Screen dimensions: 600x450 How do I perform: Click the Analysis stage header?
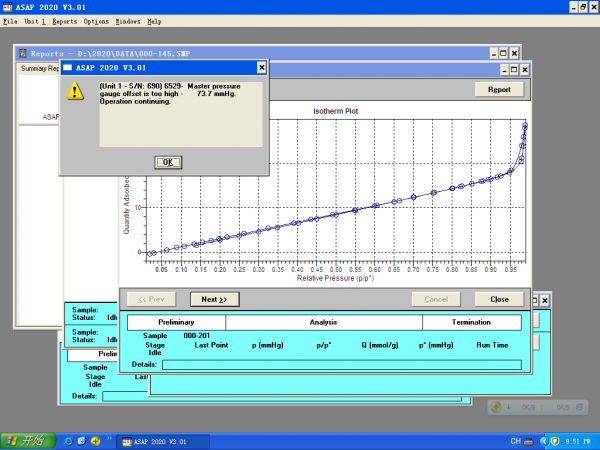click(324, 322)
